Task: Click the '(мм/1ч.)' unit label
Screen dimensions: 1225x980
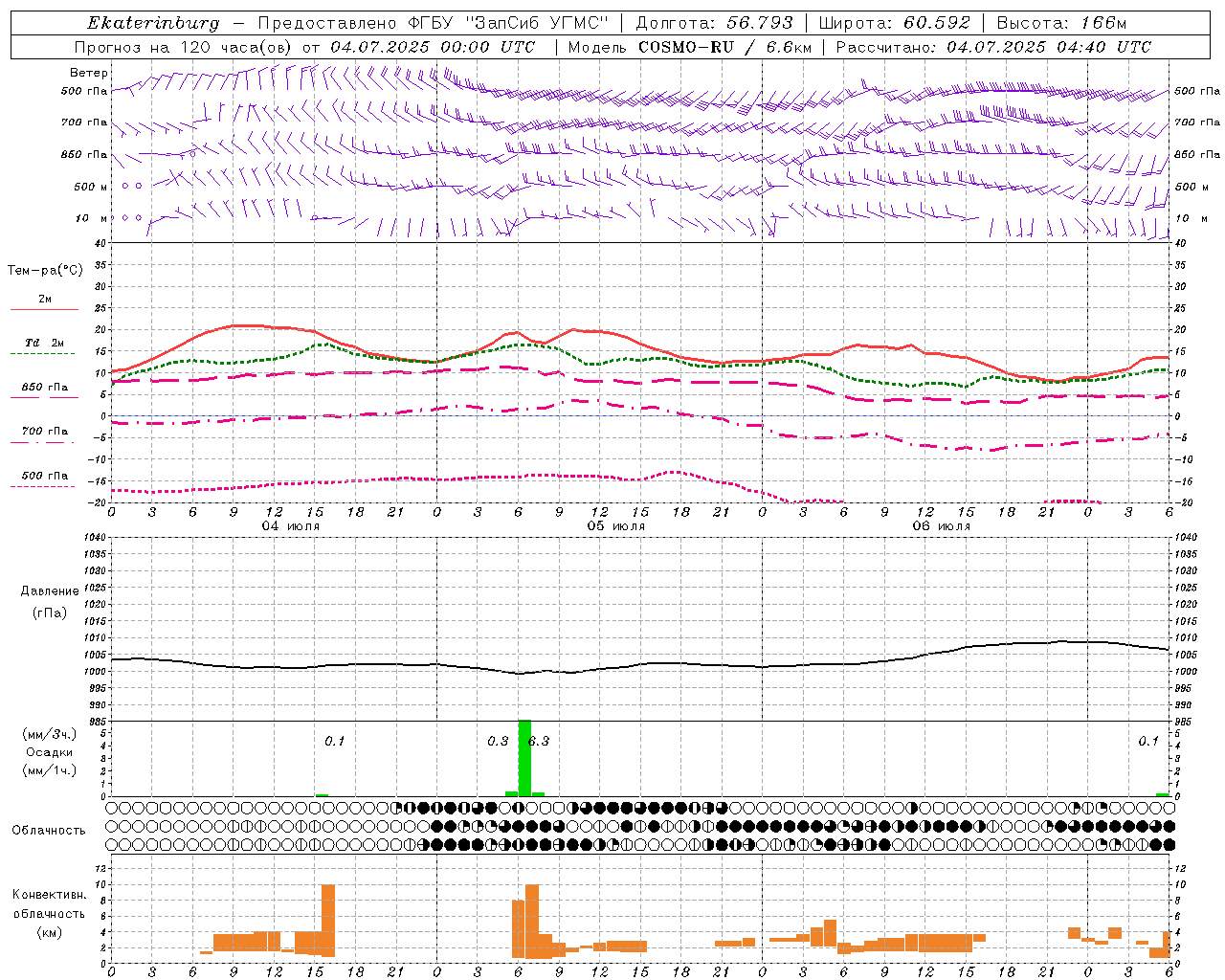Action: pyautogui.click(x=50, y=770)
